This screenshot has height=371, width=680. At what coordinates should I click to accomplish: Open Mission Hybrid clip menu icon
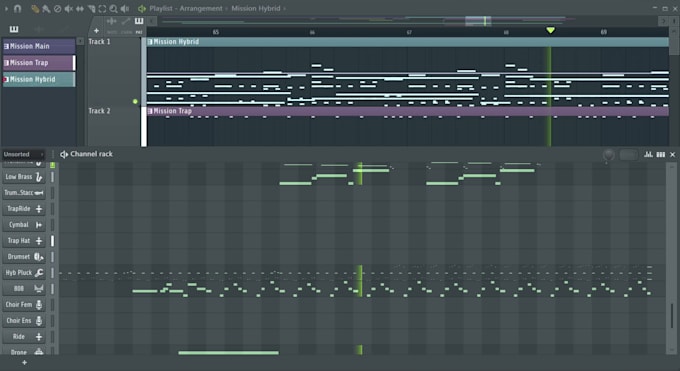click(150, 42)
